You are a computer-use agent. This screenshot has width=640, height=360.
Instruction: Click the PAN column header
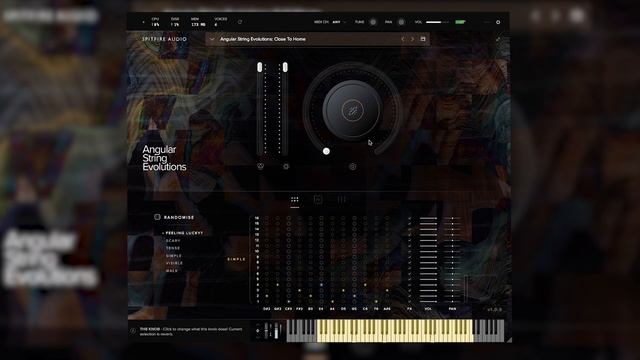[x=452, y=309]
